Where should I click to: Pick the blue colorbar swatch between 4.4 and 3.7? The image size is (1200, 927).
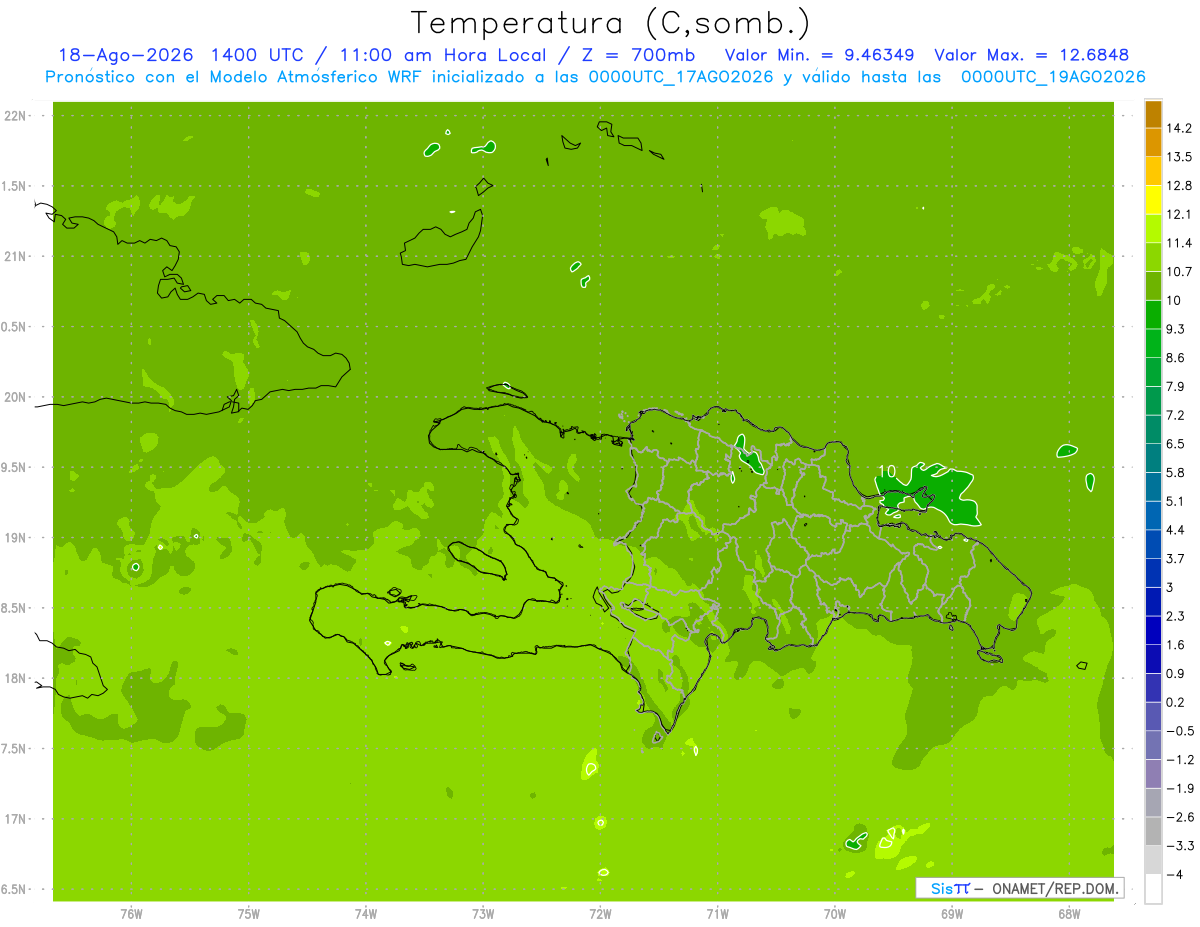[1153, 544]
